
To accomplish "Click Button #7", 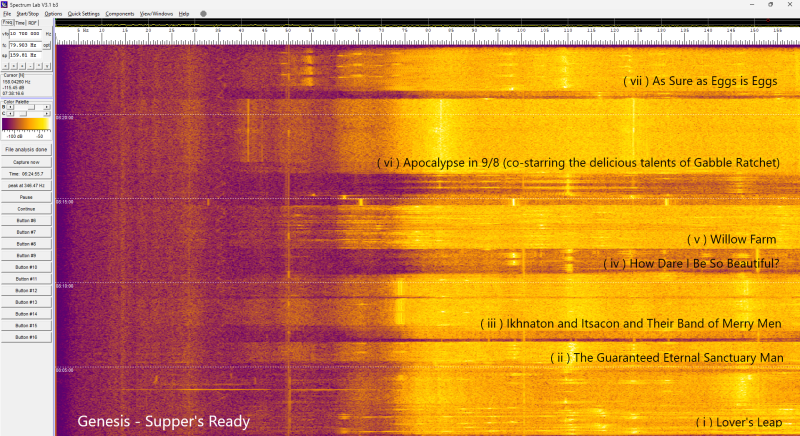I will pos(26,232).
